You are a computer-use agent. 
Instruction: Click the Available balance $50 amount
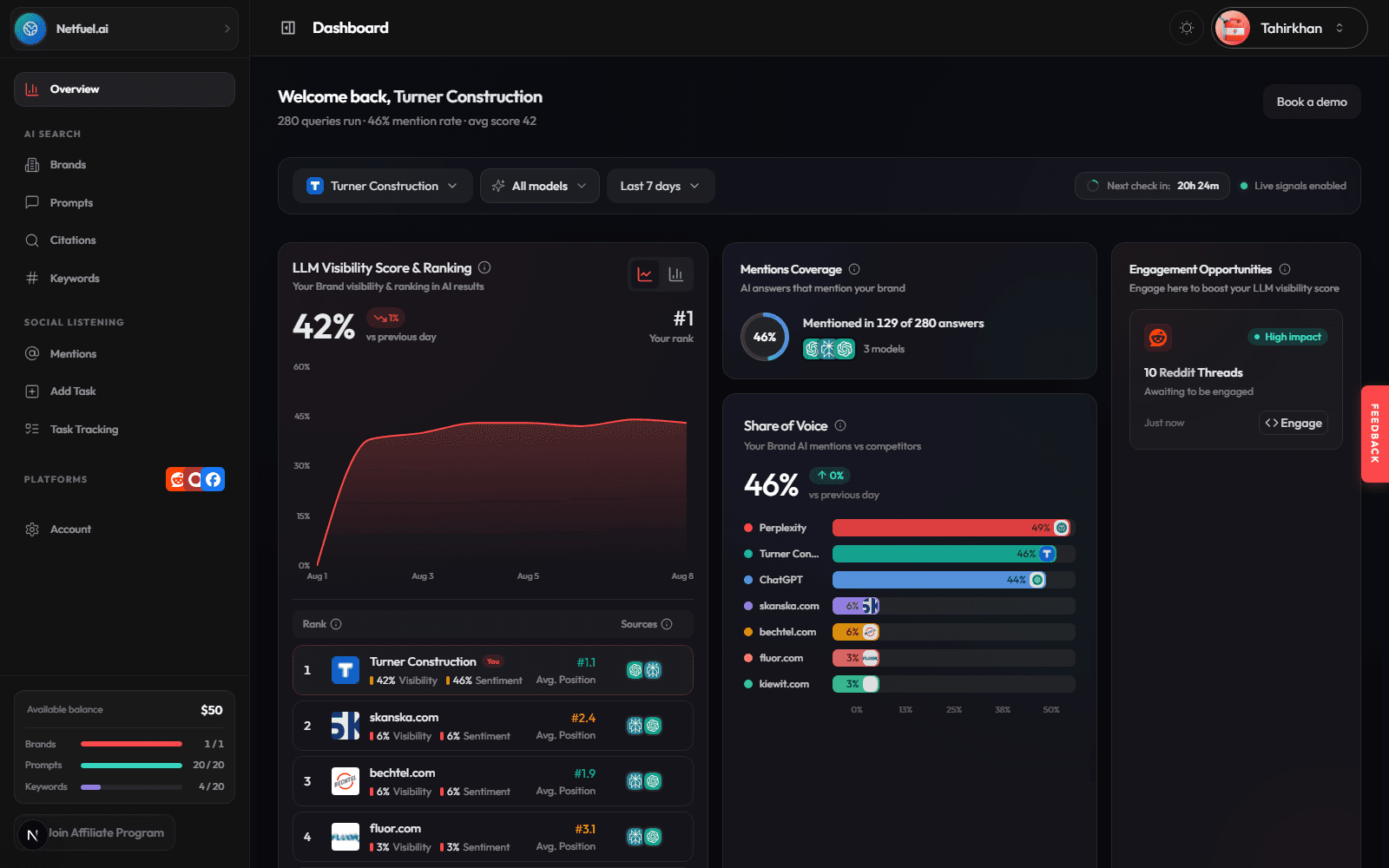pos(212,710)
